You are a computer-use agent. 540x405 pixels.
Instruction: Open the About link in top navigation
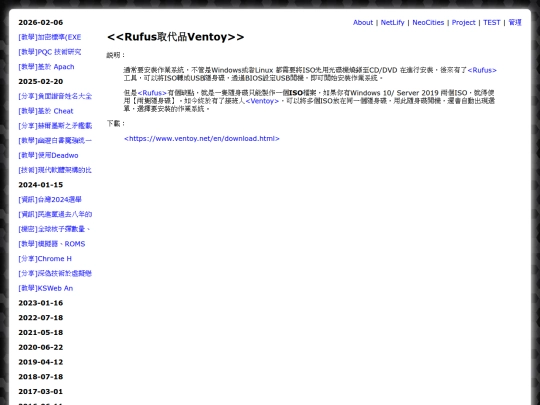coord(363,22)
